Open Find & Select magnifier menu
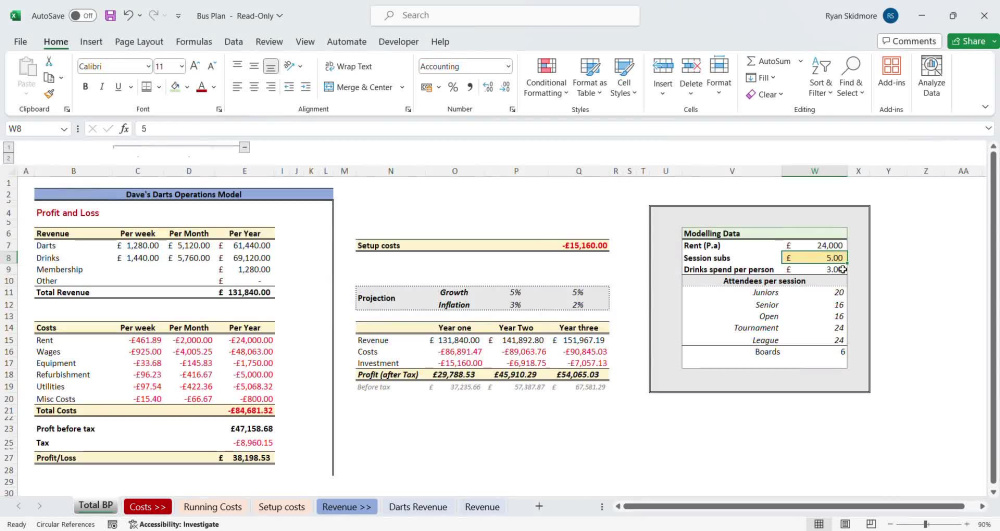Screen dimensions: 1000x531 (851, 77)
